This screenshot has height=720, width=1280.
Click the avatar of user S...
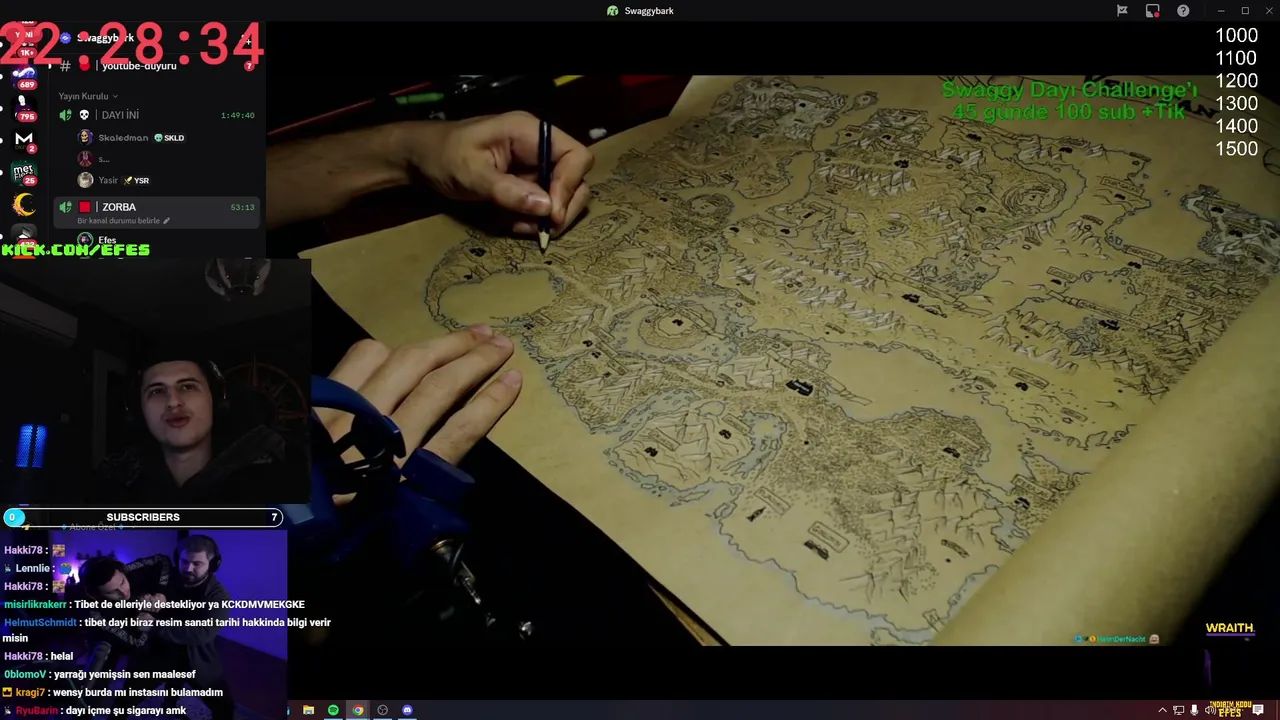85,158
